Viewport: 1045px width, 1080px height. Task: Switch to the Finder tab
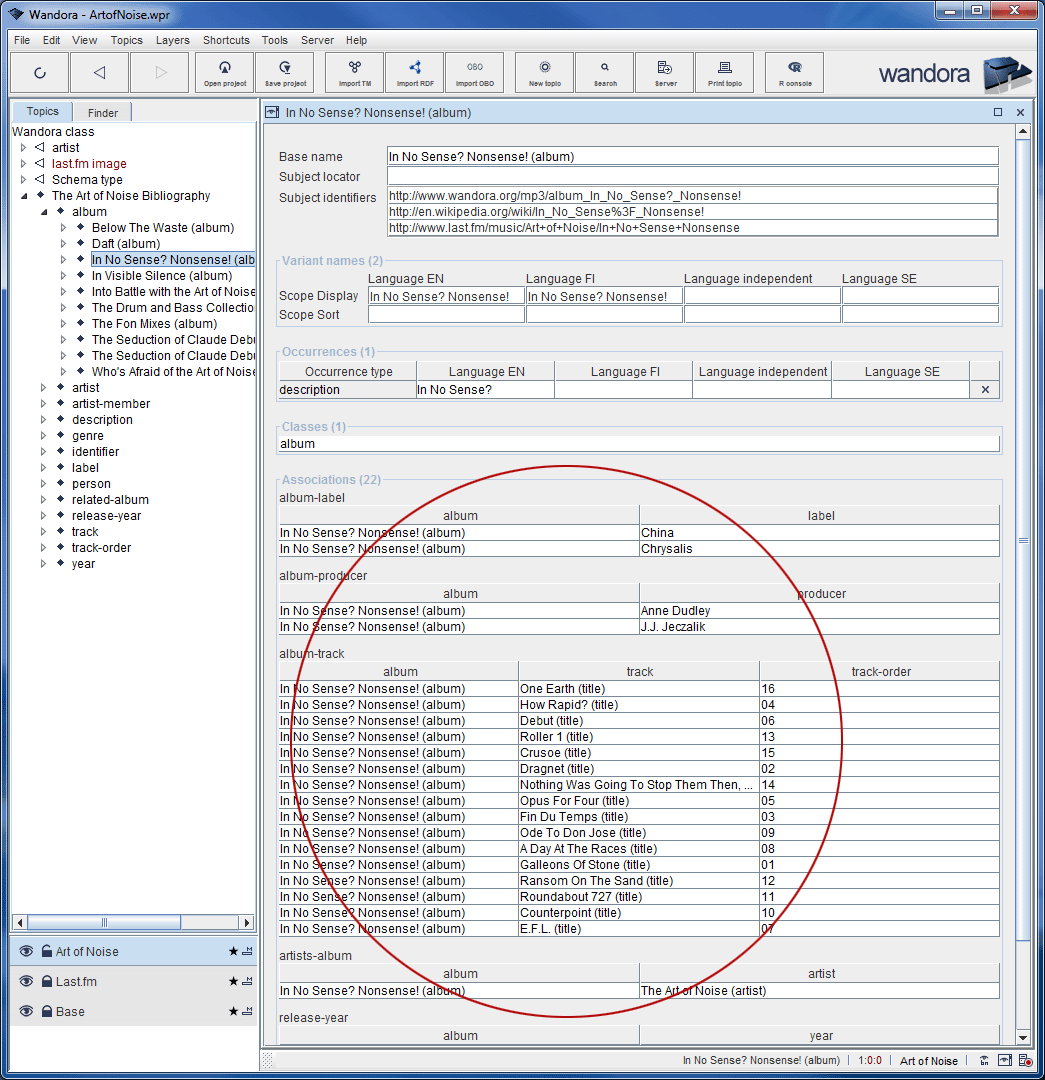(x=102, y=113)
